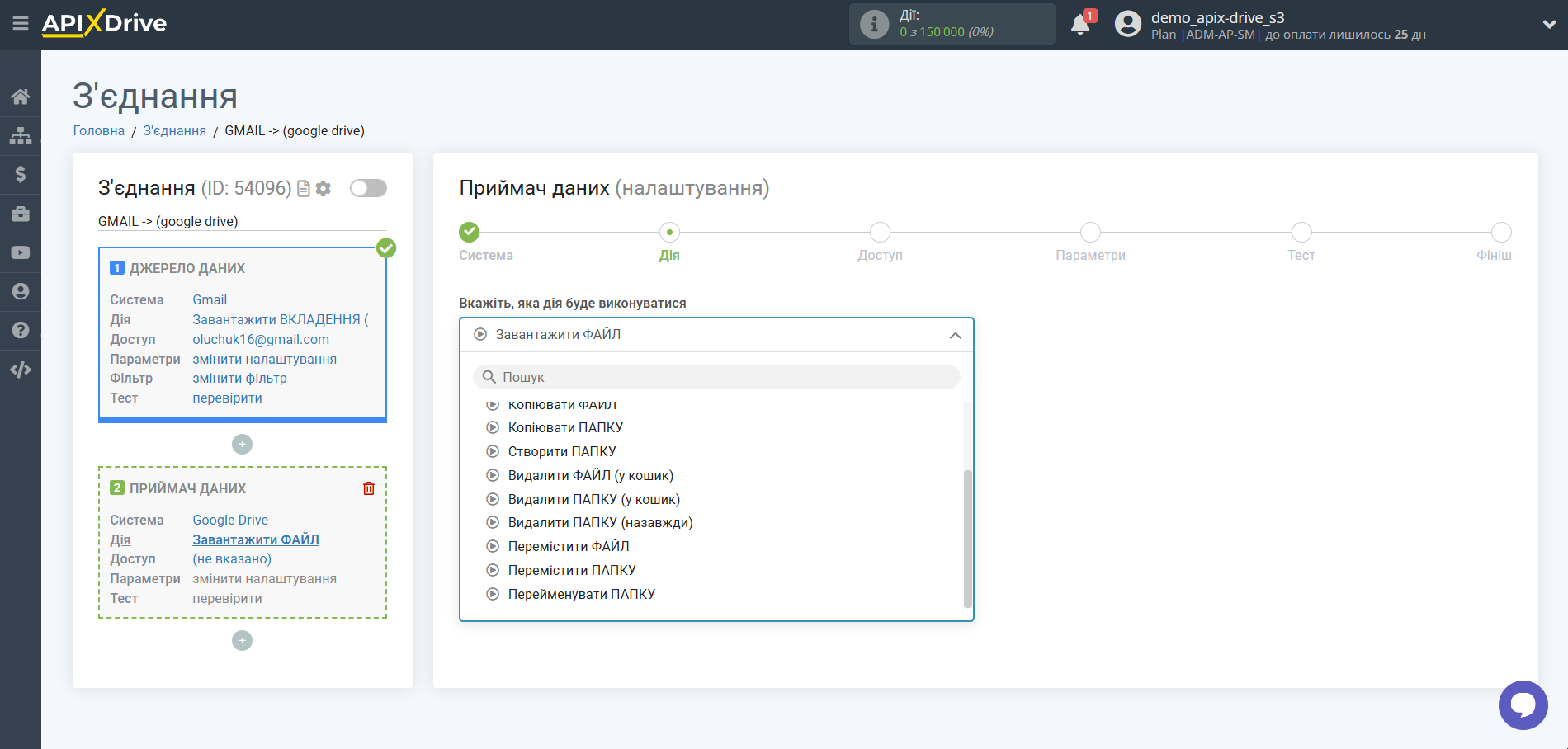Open the home sidebar icon
The height and width of the screenshot is (749, 1568).
coord(21,97)
